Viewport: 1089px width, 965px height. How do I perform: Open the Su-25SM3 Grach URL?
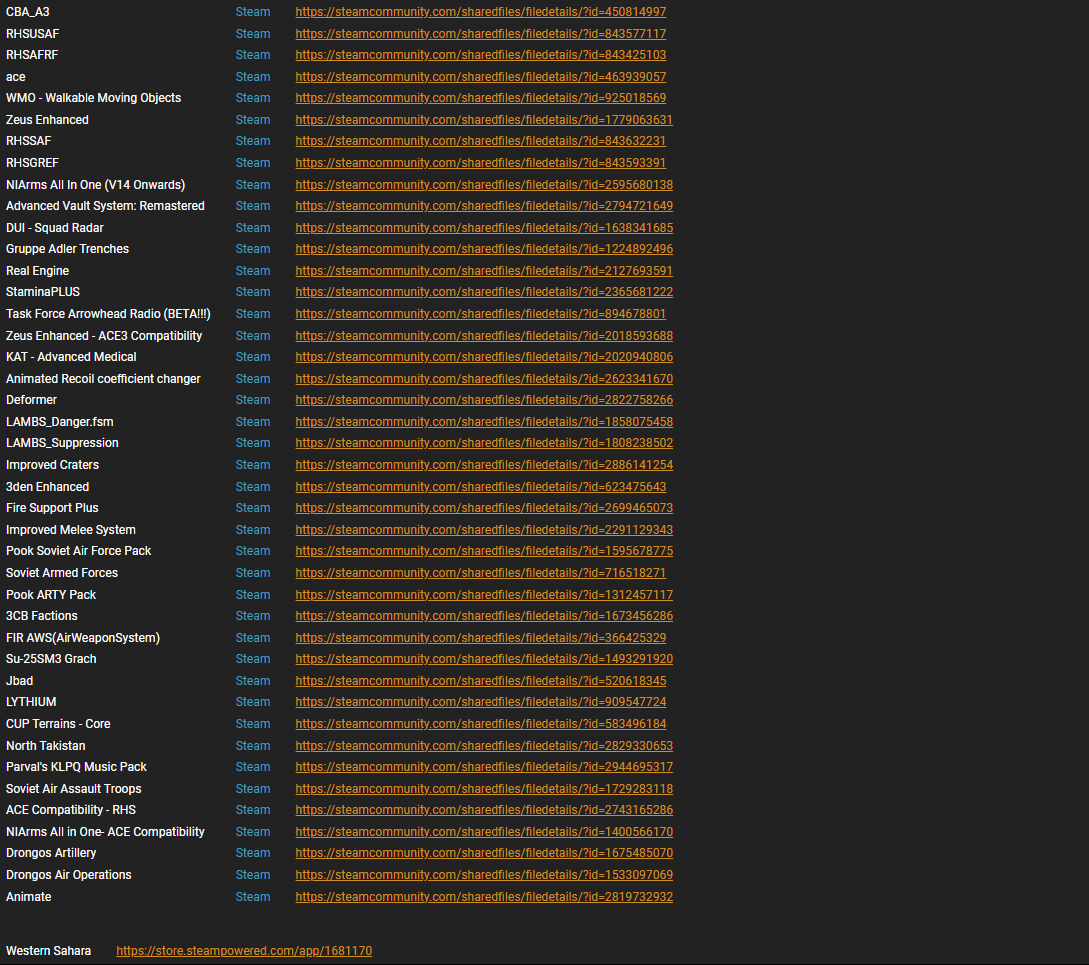[x=484, y=659]
